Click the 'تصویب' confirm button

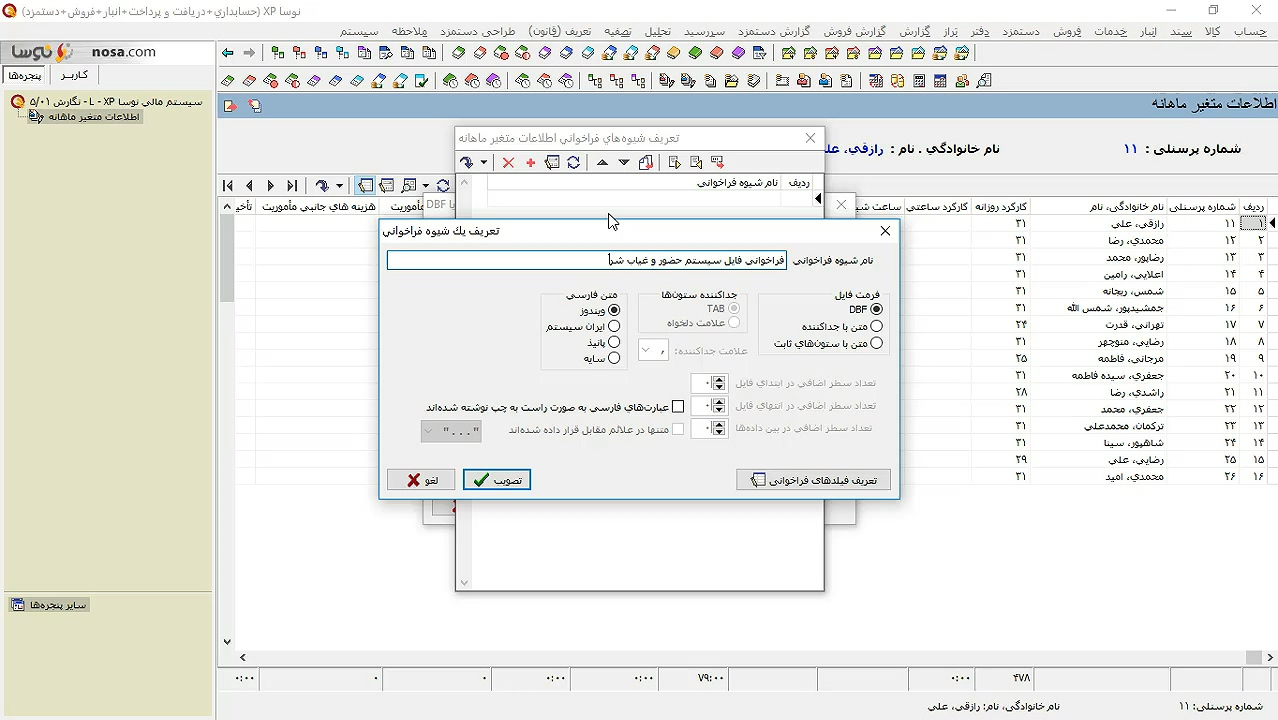496,480
